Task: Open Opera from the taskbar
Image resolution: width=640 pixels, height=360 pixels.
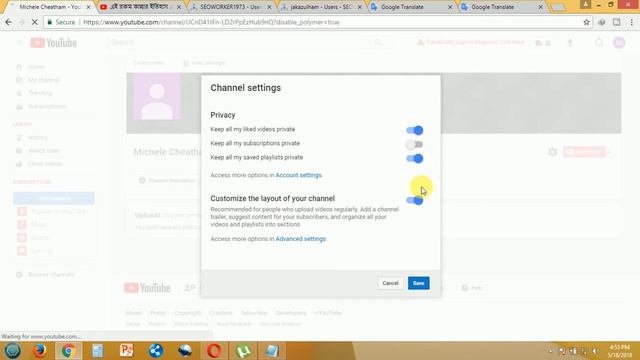Action: [x=214, y=351]
